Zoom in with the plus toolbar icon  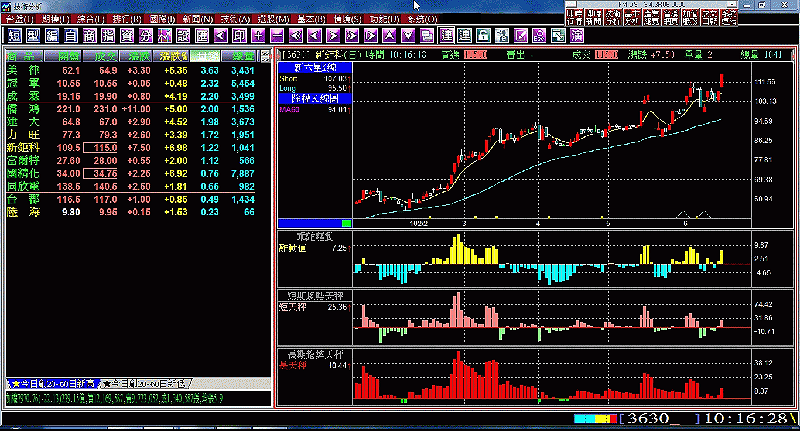point(258,36)
